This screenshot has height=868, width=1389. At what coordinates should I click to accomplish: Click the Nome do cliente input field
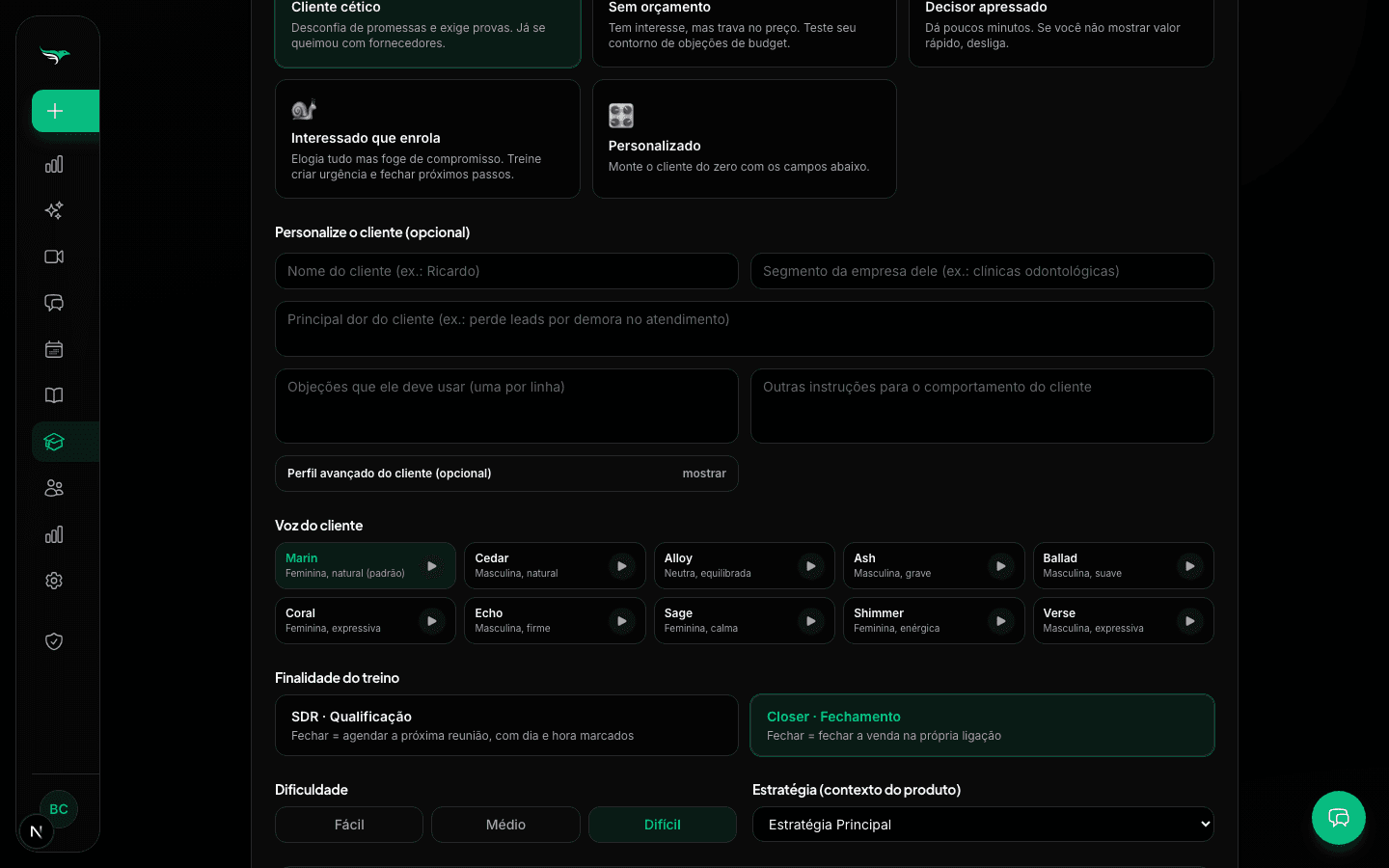click(x=506, y=271)
